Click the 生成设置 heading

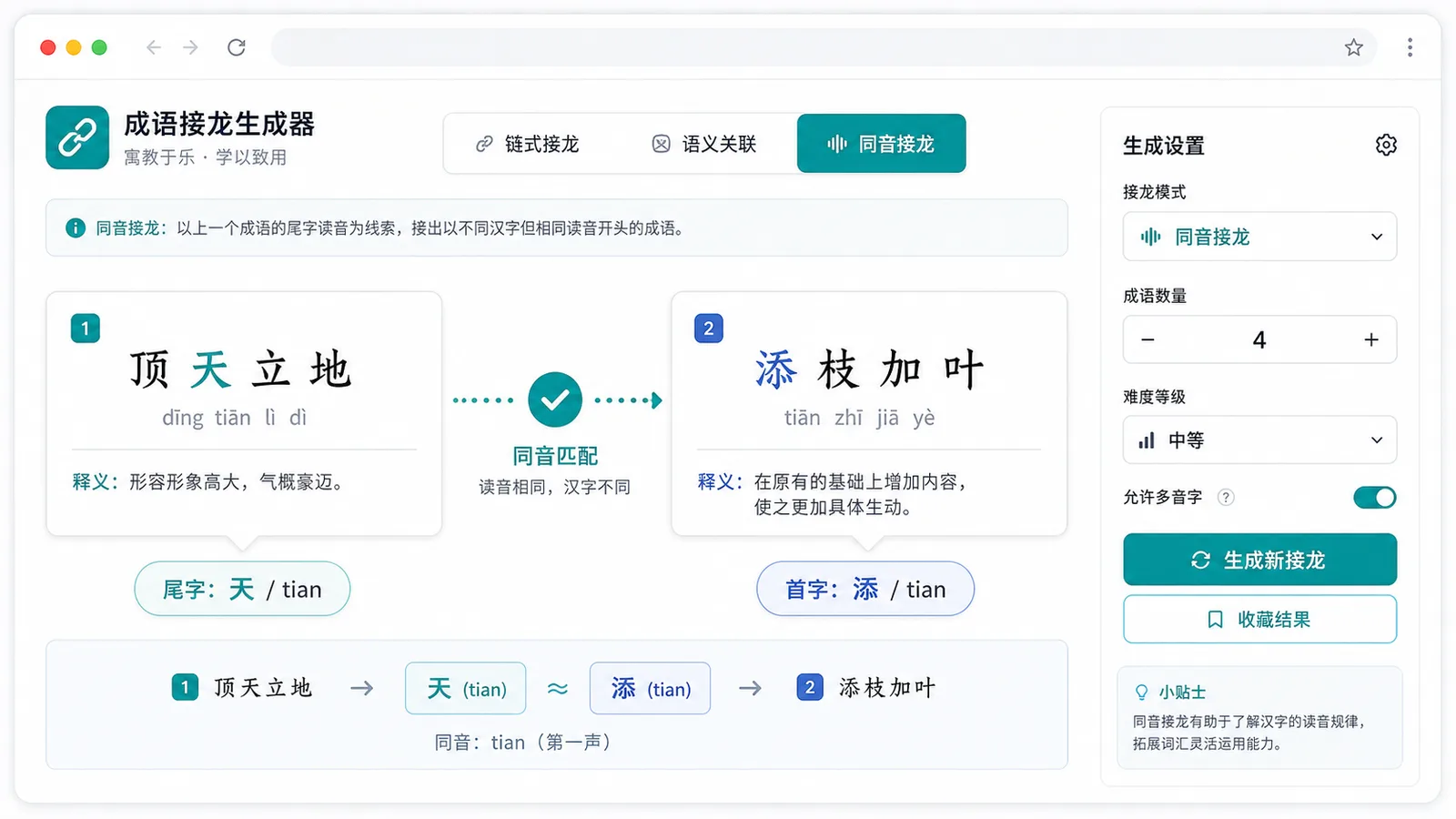coord(1164,146)
